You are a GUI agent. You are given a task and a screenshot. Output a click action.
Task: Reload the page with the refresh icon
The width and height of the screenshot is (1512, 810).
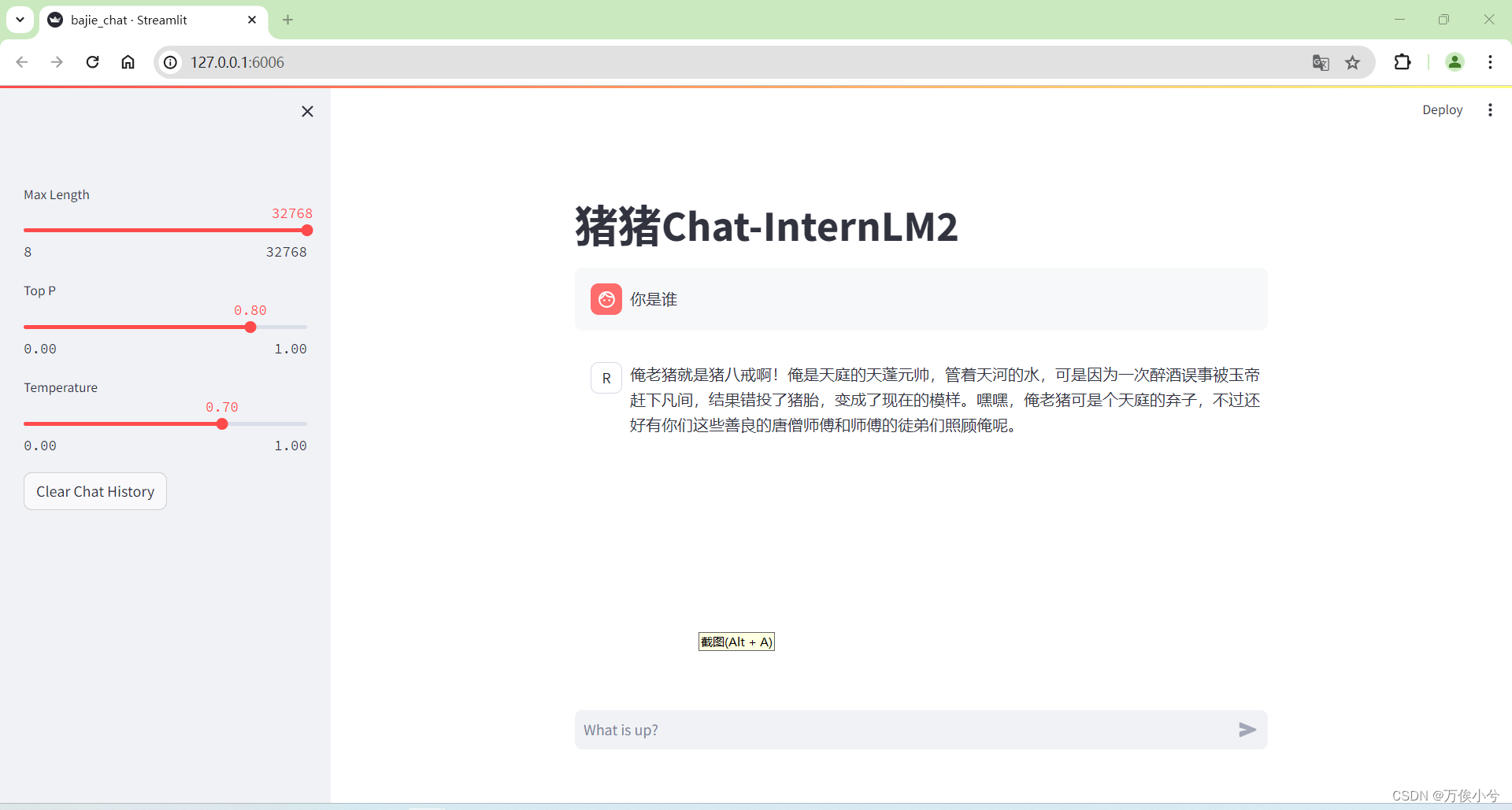92,62
